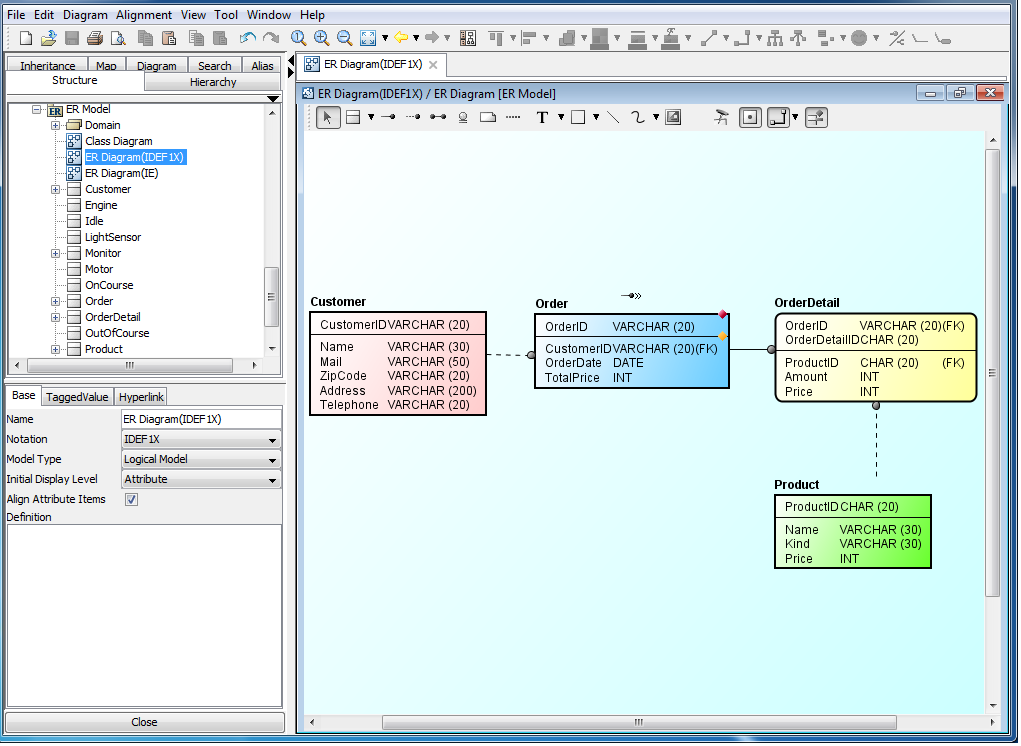1021x746 pixels.
Task: Click the Close button under the Definition box
Action: click(x=145, y=723)
